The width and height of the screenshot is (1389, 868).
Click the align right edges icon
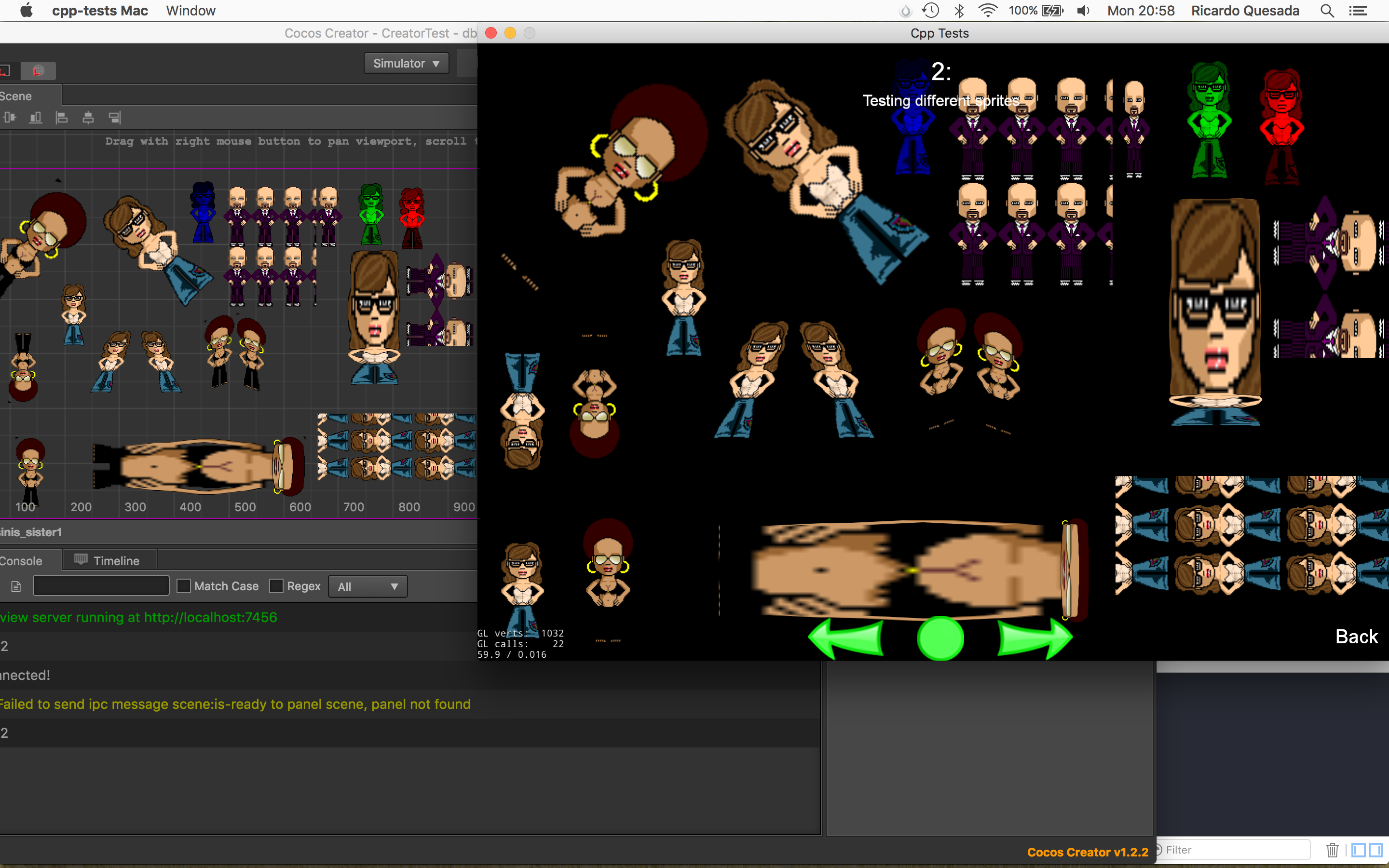coord(114,118)
